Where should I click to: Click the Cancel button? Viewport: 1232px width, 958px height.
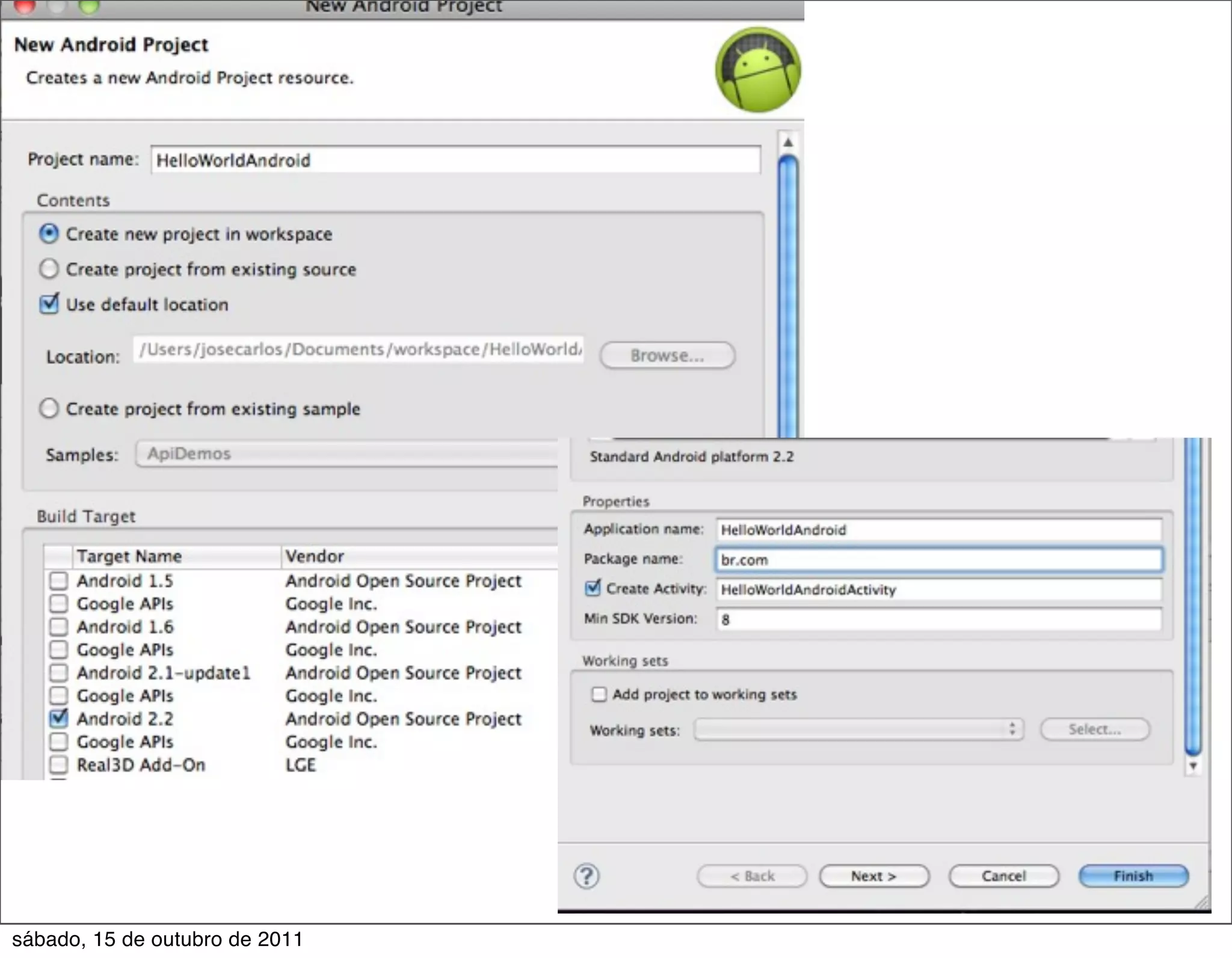pyautogui.click(x=1003, y=876)
